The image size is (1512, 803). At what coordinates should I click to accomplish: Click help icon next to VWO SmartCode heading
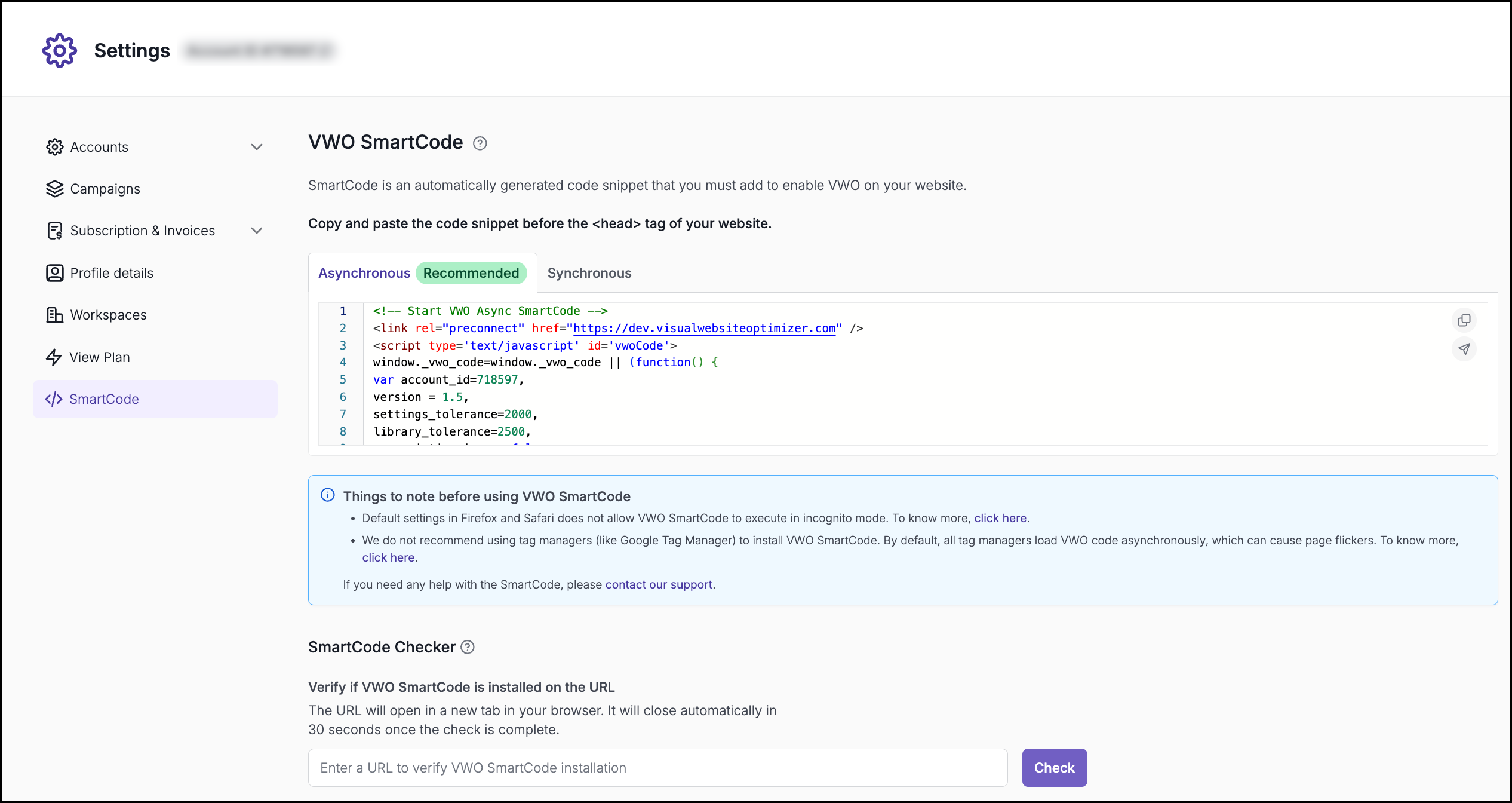480,143
